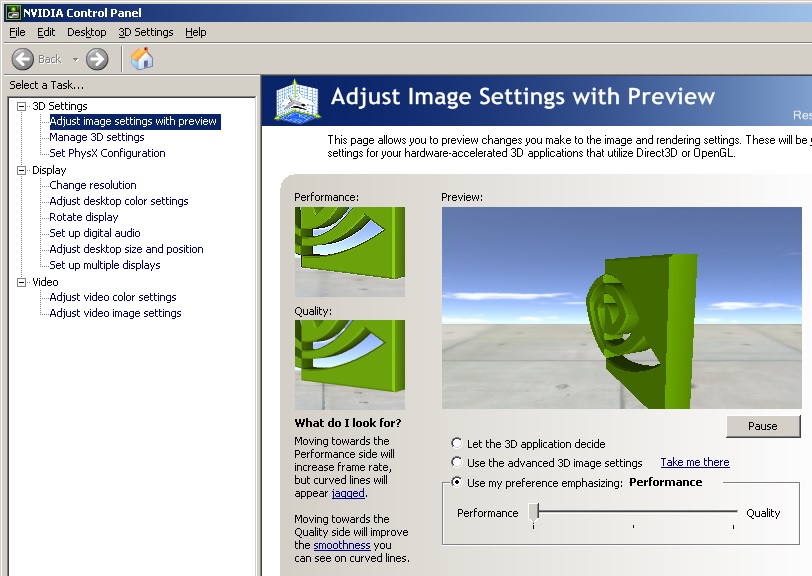Open Change resolution task

[x=93, y=185]
